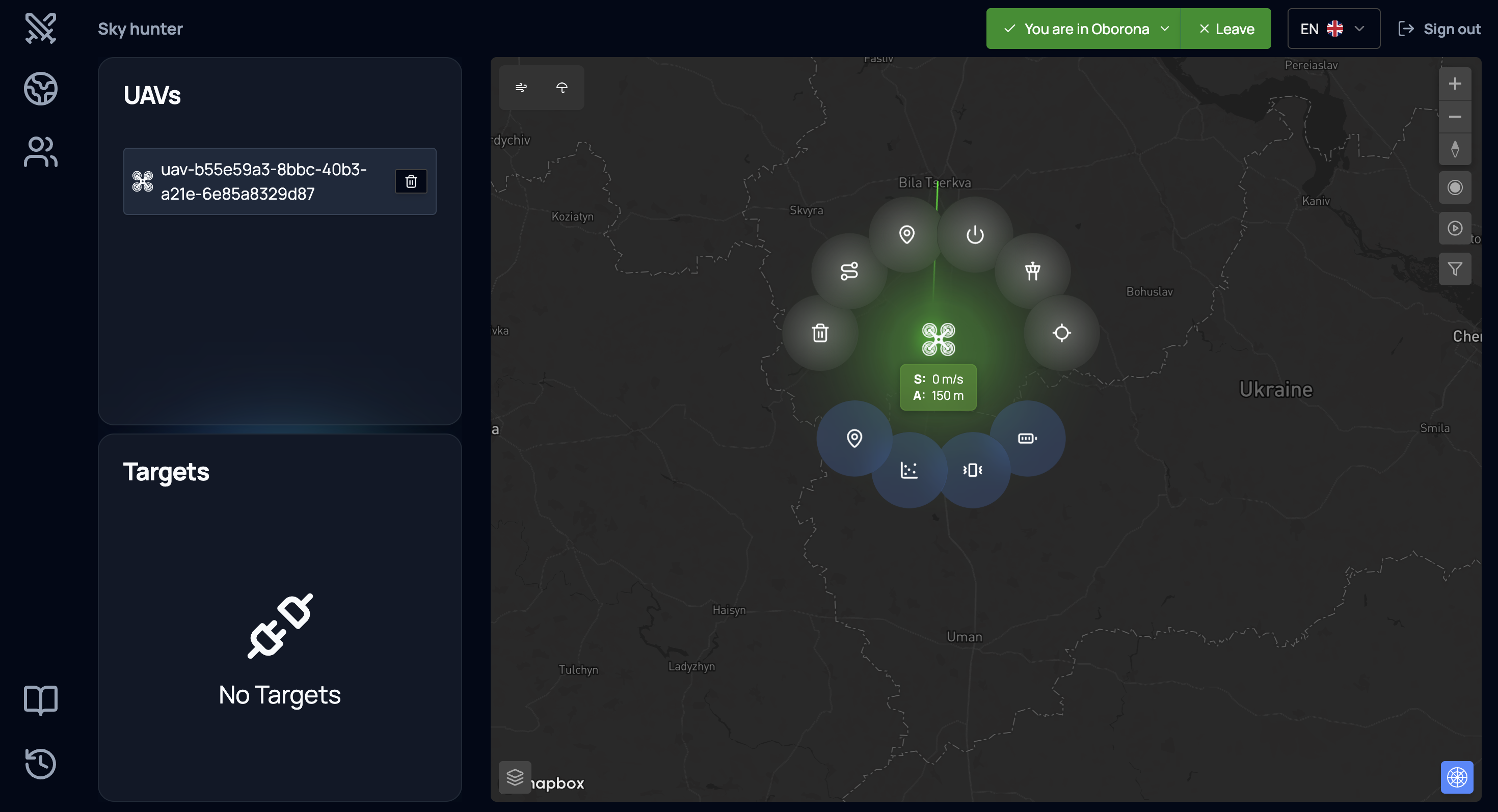
Task: Open the EN language selector
Action: pyautogui.click(x=1333, y=29)
